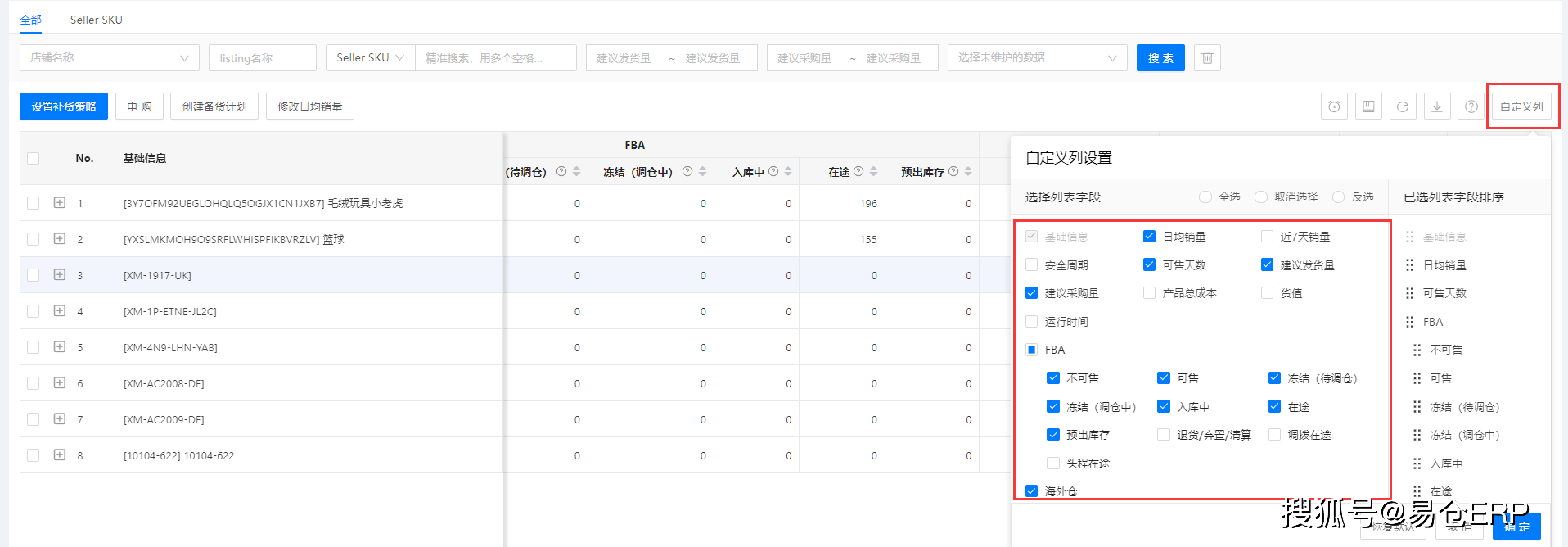Sort by the 在途 column arrows
Image resolution: width=1568 pixels, height=547 pixels.
(874, 171)
